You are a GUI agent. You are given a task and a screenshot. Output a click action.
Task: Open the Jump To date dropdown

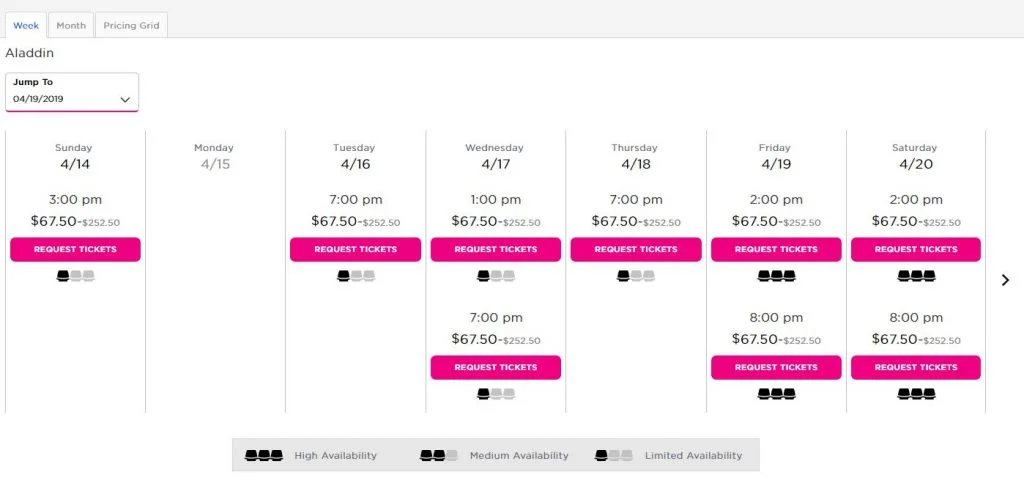(72, 92)
